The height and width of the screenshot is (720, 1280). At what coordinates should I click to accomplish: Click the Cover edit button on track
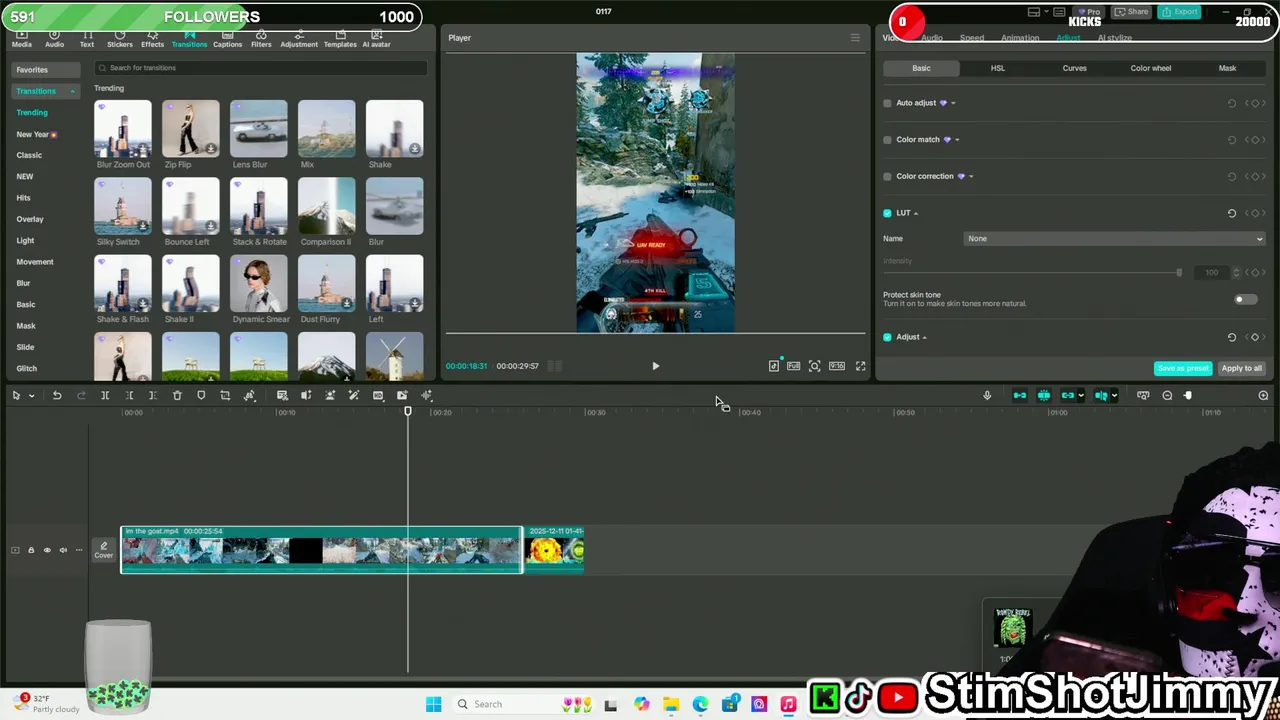click(x=104, y=551)
